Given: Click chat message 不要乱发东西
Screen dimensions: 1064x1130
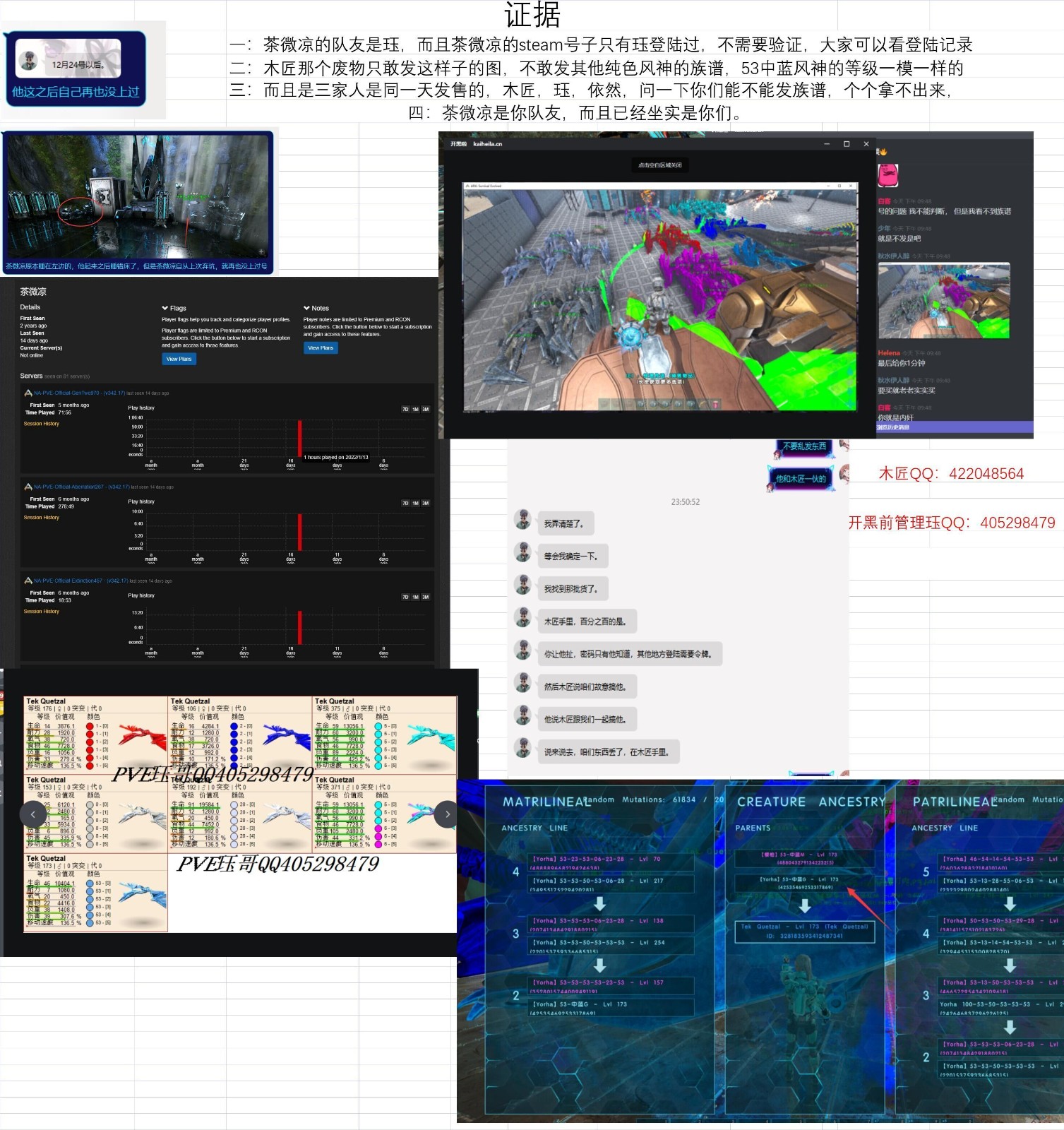Looking at the screenshot, I should [x=804, y=446].
